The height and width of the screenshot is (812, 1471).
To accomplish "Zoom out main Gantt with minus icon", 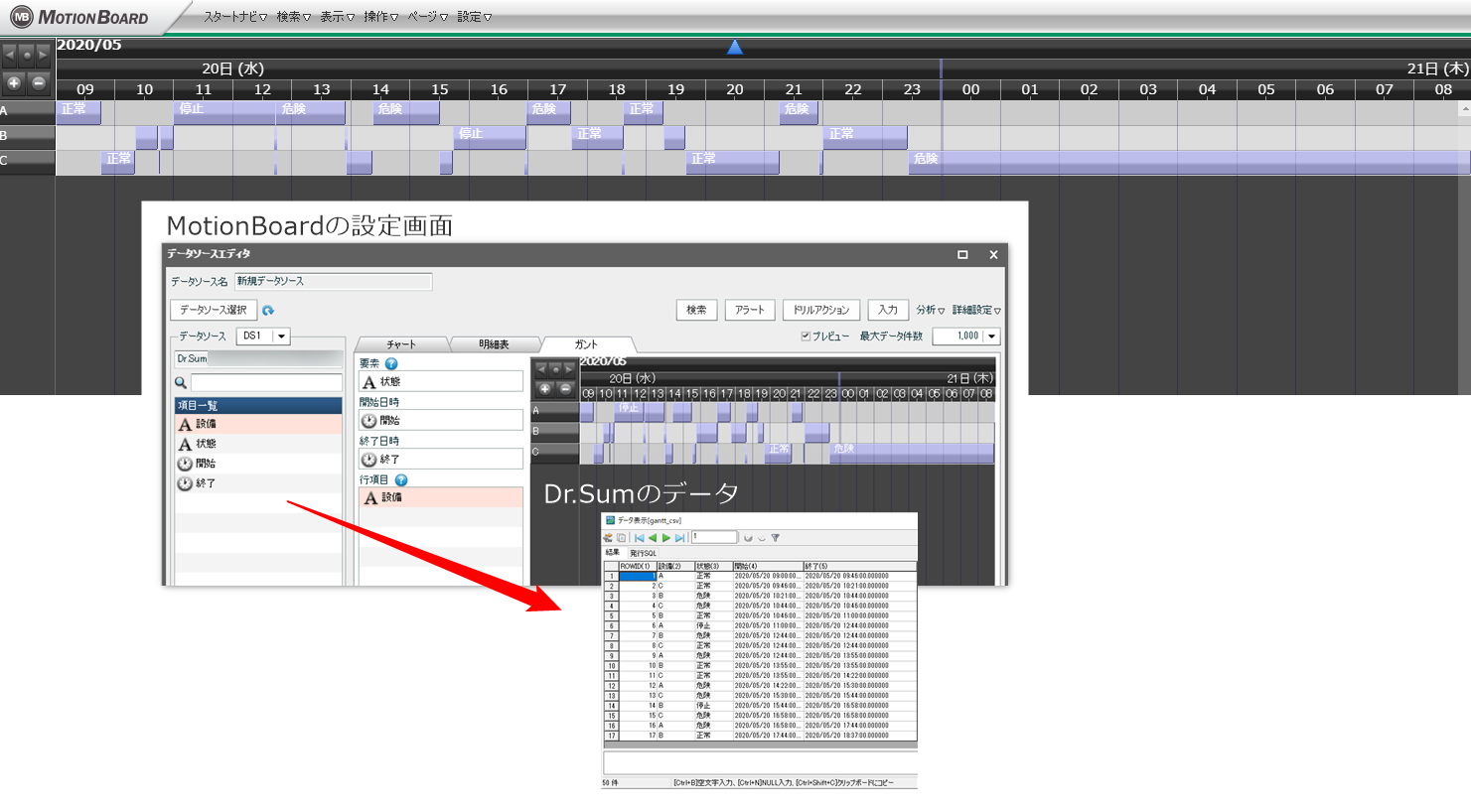I will 39,82.
